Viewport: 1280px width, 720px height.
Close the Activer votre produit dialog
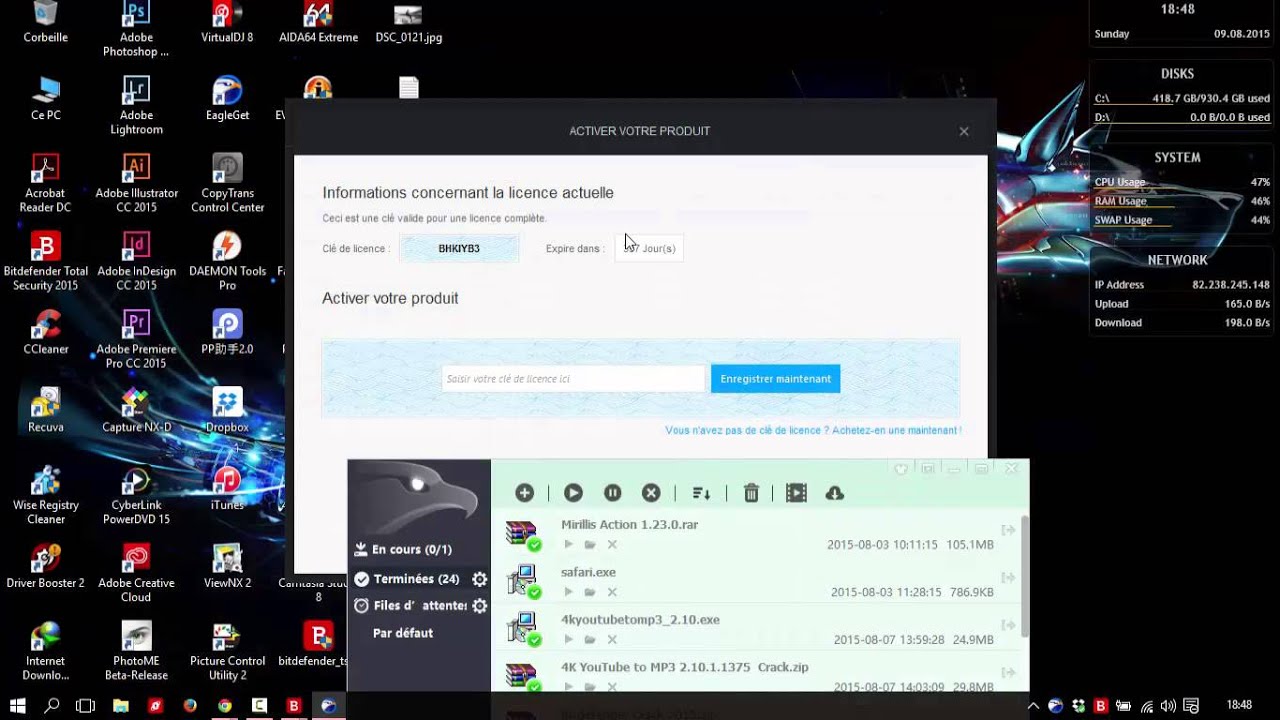(x=964, y=131)
